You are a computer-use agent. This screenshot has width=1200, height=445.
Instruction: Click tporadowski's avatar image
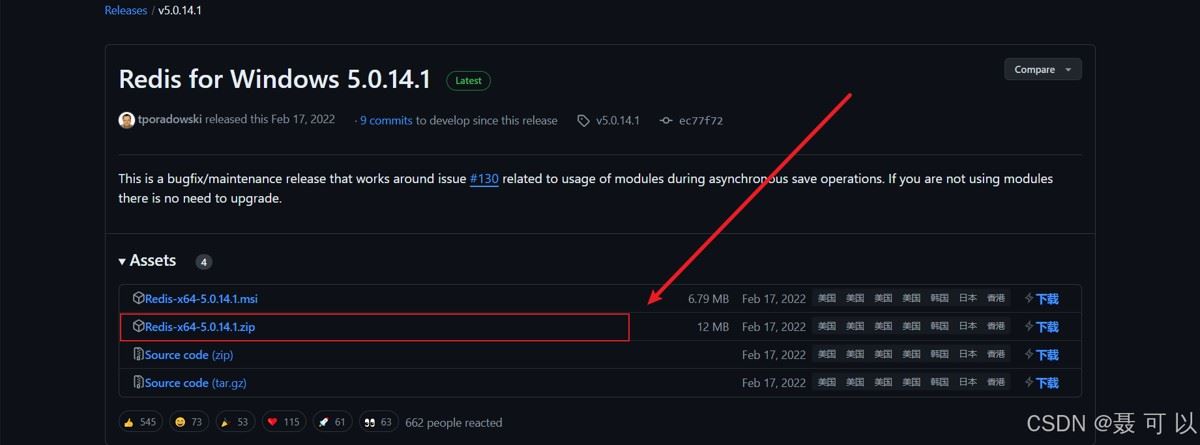point(126,120)
